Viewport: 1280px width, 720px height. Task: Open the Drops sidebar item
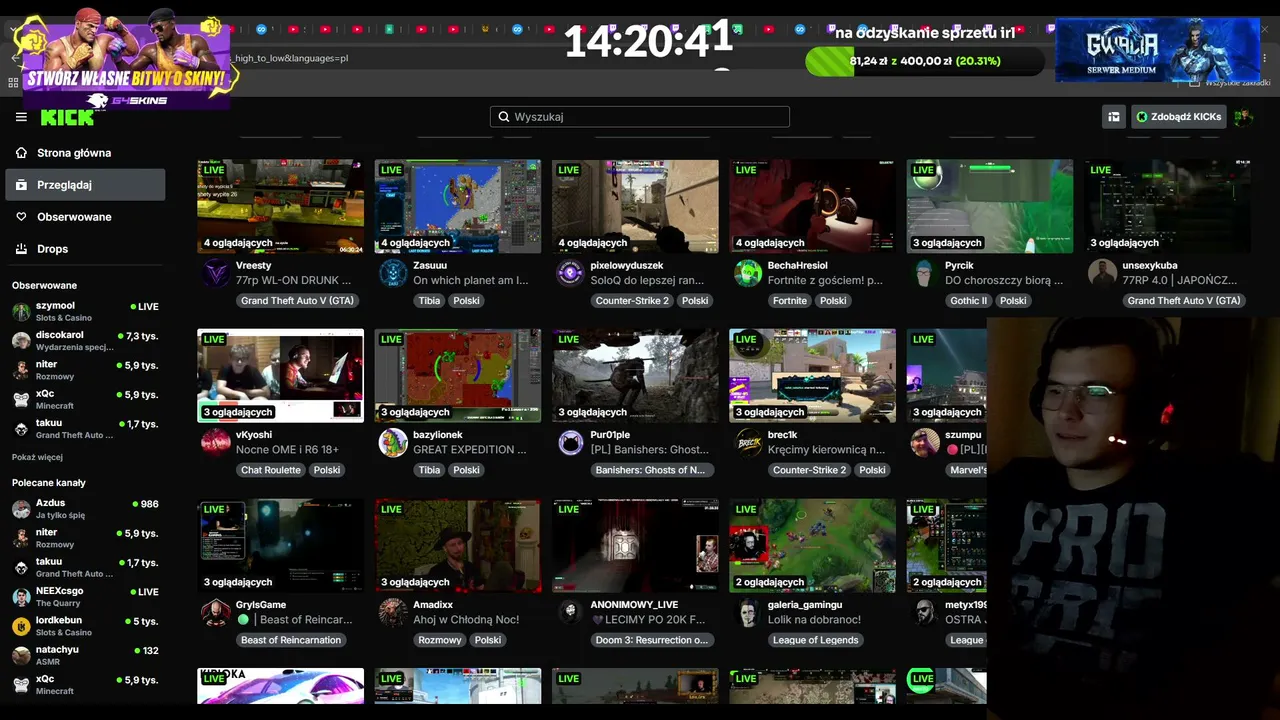85,249
